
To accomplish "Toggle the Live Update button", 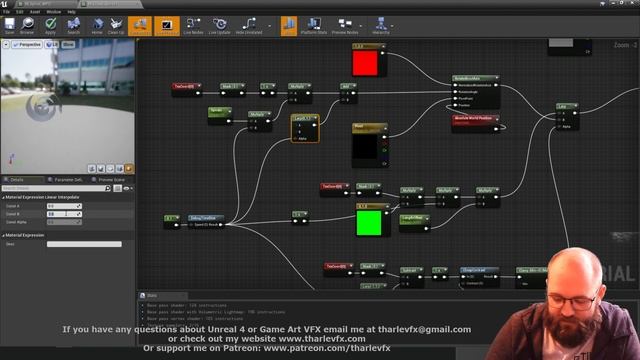I will pyautogui.click(x=220, y=26).
